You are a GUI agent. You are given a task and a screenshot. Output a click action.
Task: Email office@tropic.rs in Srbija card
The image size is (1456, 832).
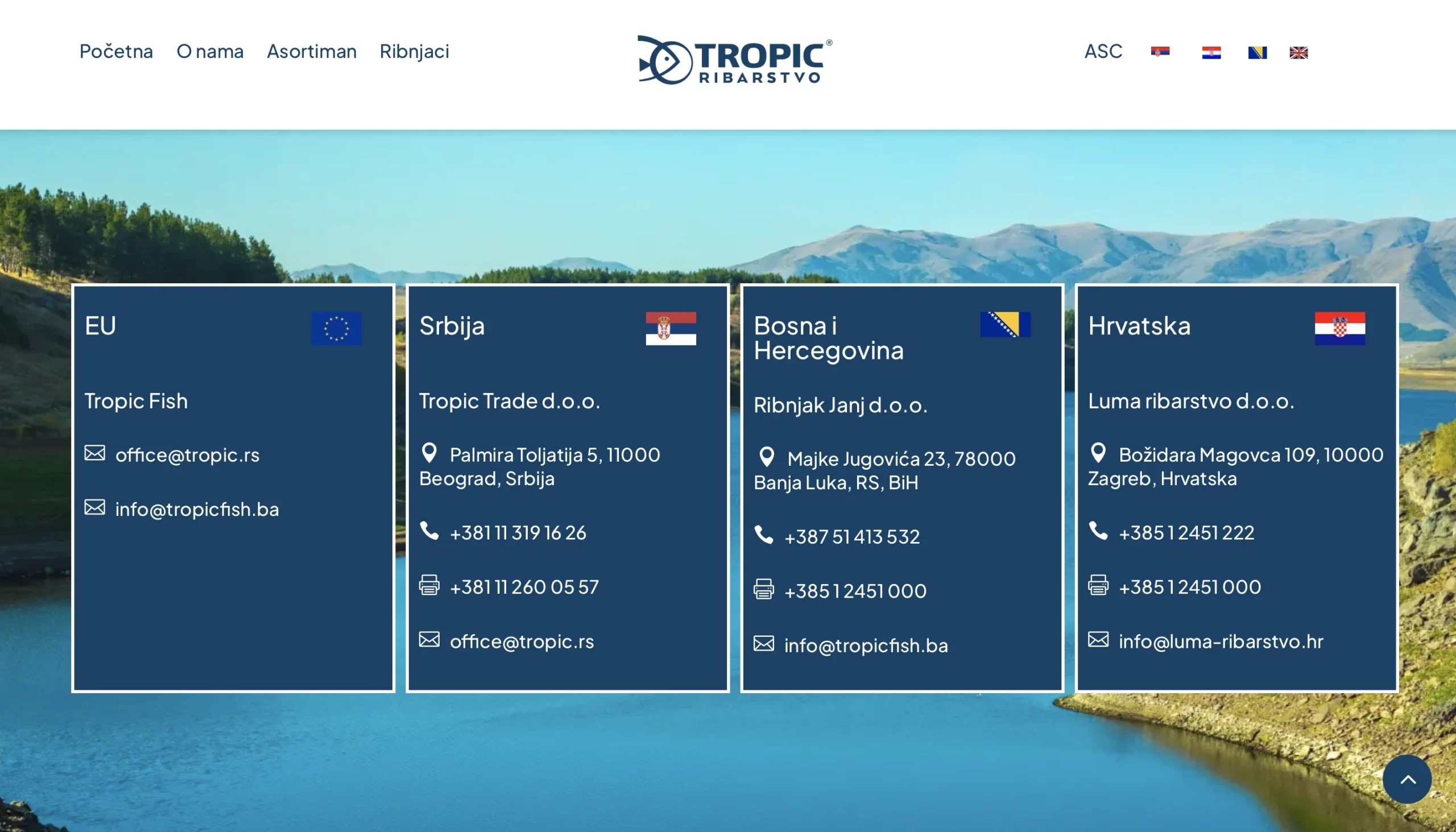click(522, 641)
